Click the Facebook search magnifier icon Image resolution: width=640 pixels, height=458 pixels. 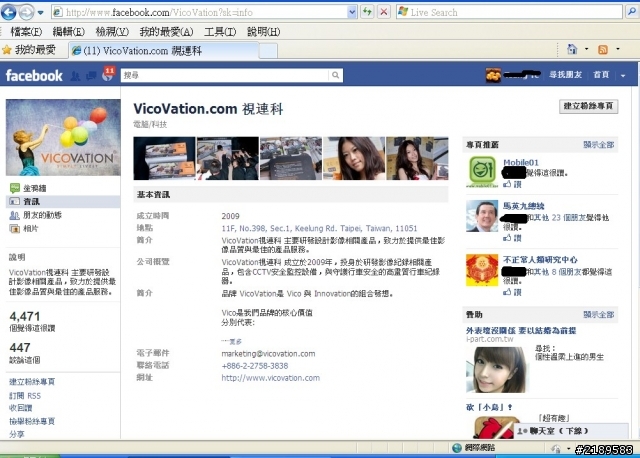click(336, 75)
